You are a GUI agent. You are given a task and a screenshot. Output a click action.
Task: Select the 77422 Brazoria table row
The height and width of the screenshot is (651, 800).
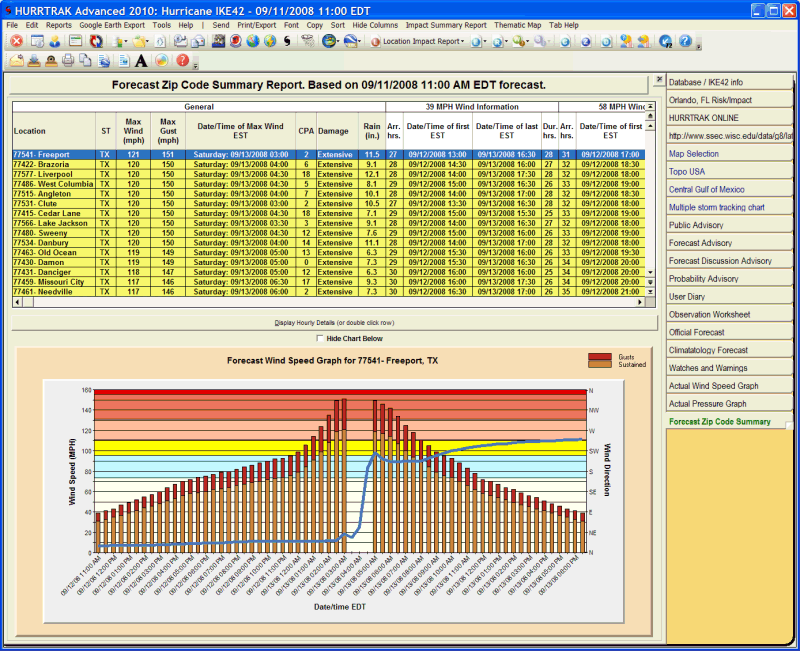(x=40, y=164)
